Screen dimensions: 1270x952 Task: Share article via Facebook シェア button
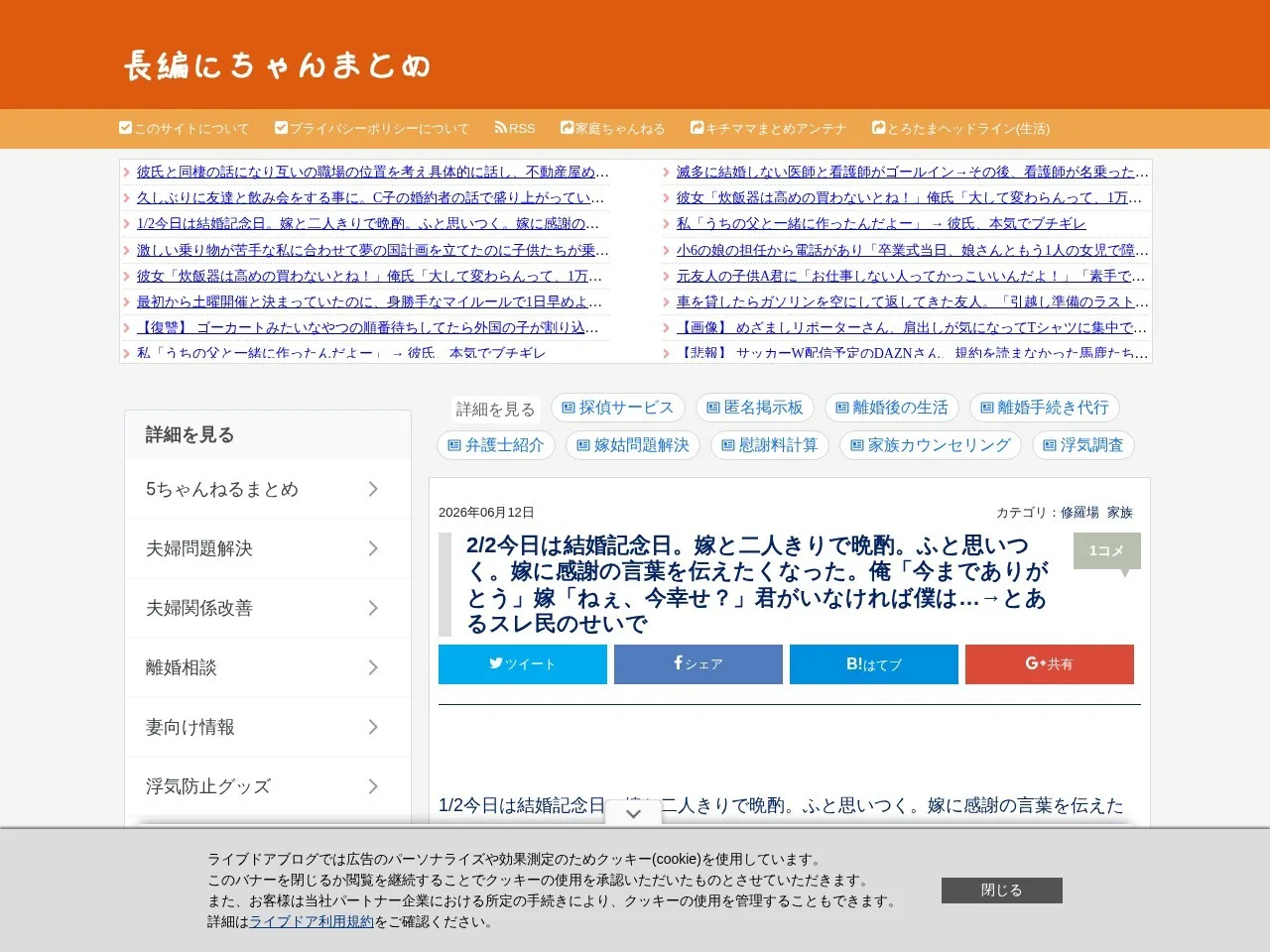tap(698, 664)
